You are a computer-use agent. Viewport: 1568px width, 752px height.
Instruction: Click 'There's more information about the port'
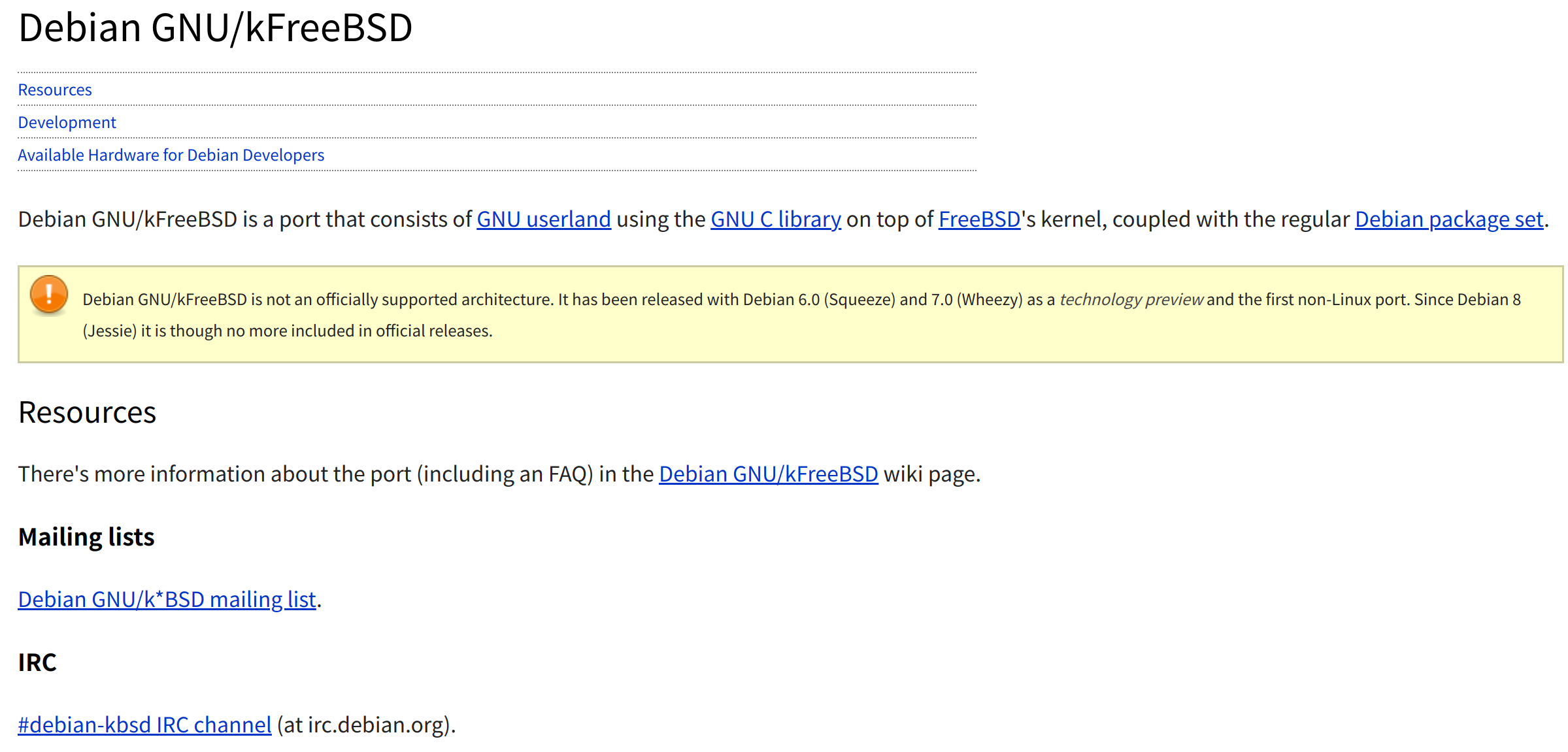(214, 474)
